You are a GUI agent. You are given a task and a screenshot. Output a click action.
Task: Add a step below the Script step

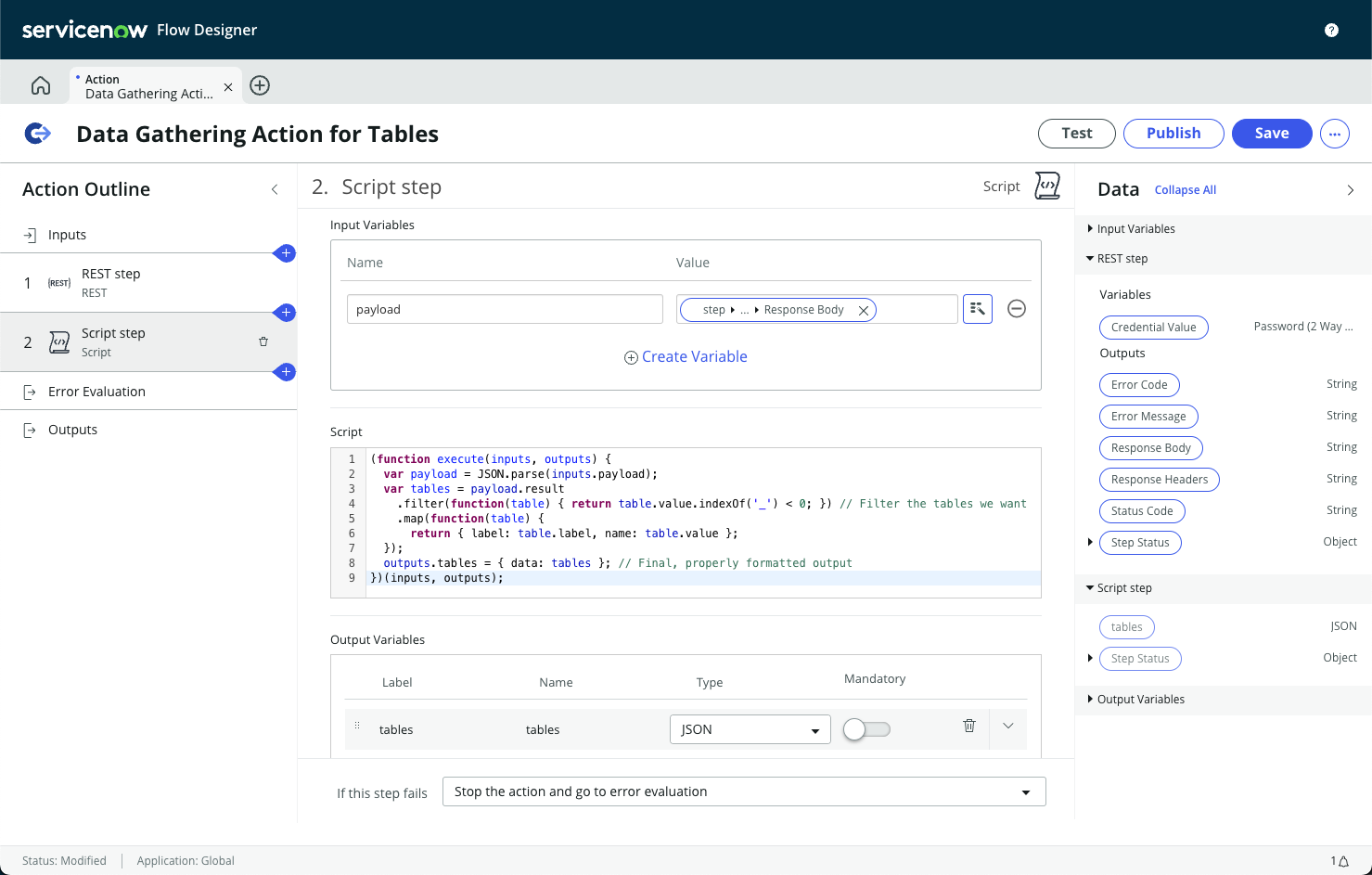[x=286, y=372]
